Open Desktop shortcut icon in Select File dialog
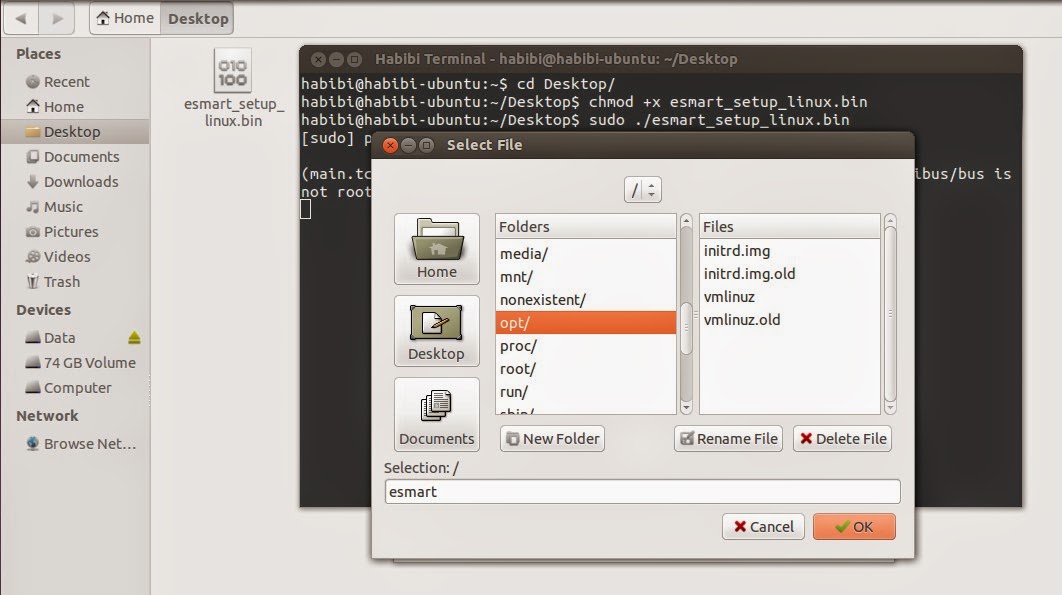Image resolution: width=1062 pixels, height=595 pixels. (437, 331)
